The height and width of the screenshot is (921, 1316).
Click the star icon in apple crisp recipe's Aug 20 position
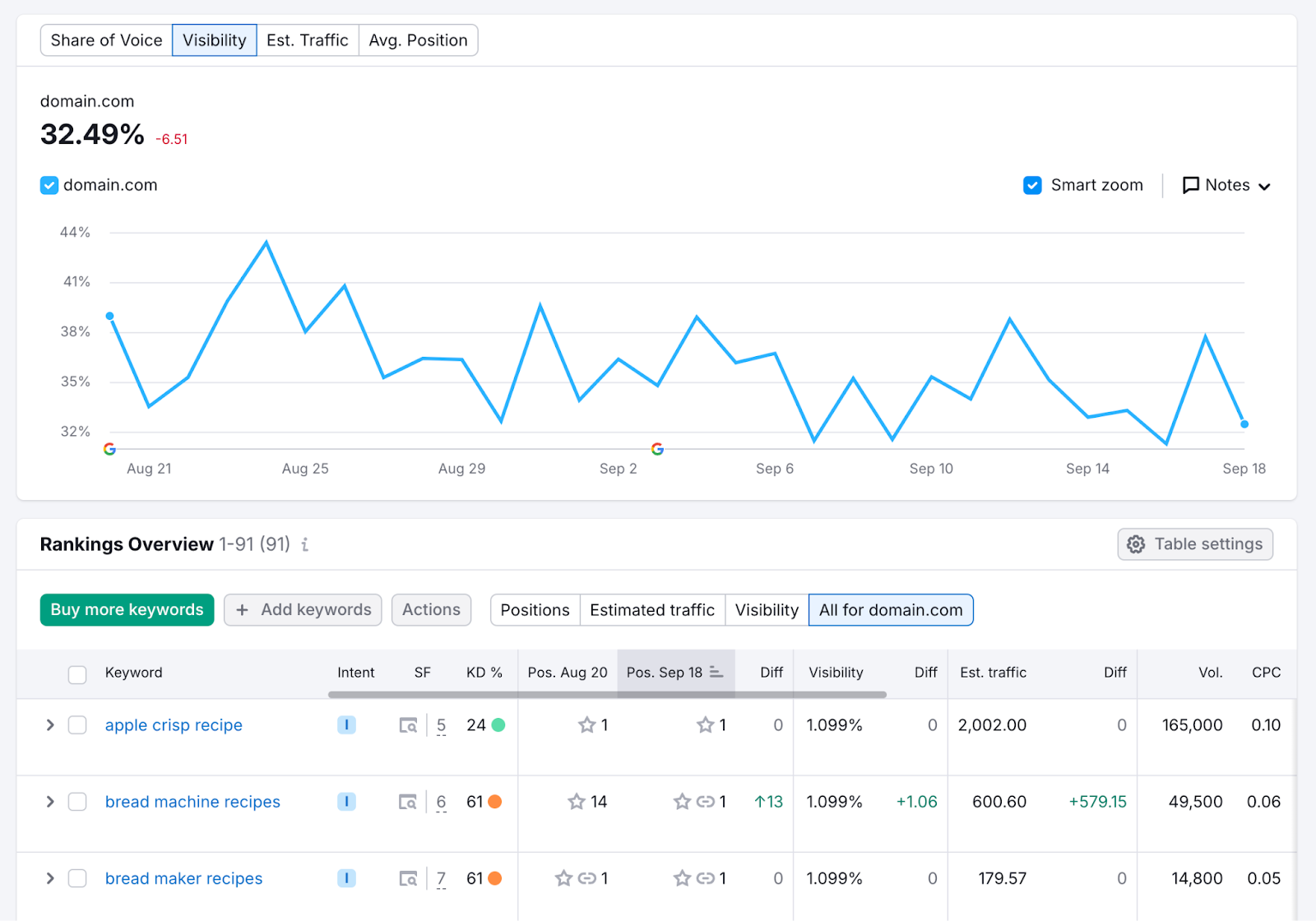[587, 725]
